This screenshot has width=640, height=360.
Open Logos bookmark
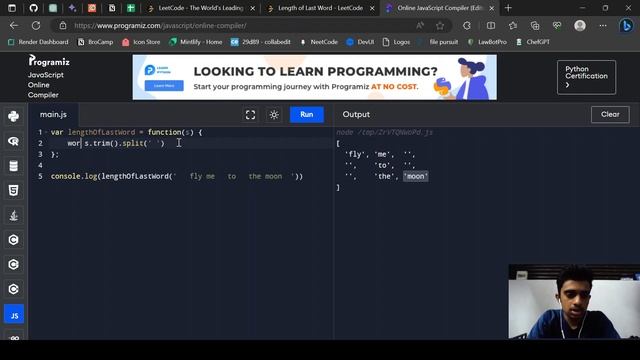tap(396, 42)
